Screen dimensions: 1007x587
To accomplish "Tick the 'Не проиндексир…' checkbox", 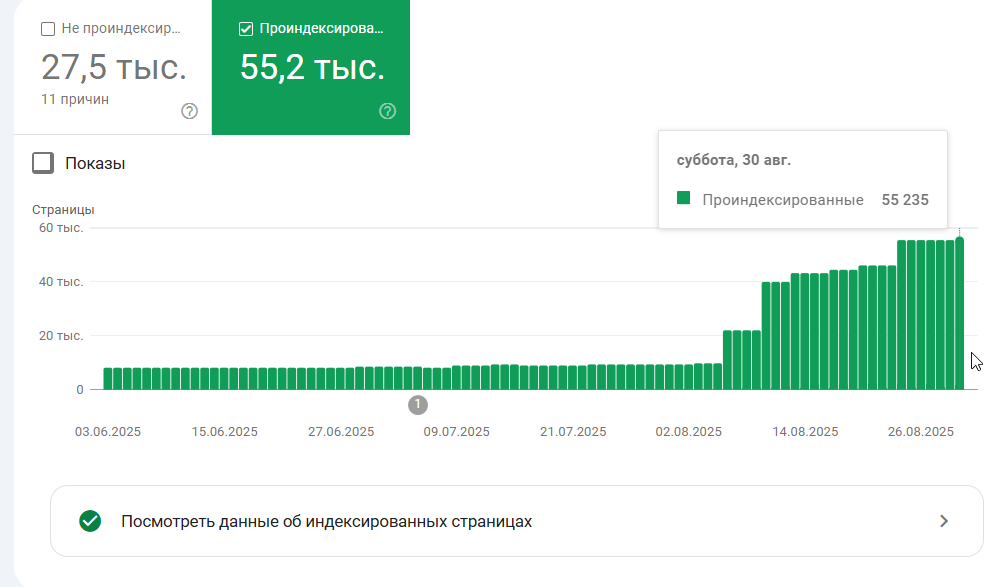I will (48, 29).
